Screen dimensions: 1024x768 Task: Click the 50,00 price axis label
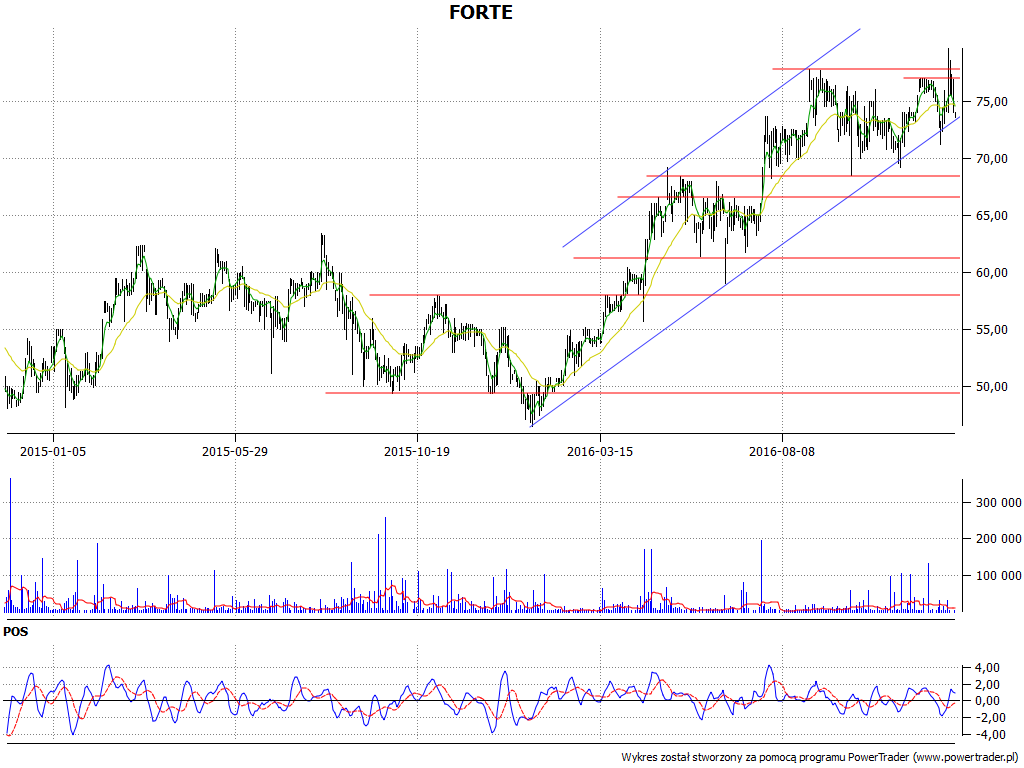coord(991,387)
